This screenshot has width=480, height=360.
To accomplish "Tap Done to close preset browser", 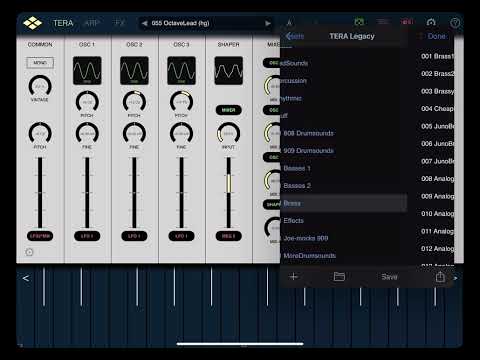I will [437, 36].
